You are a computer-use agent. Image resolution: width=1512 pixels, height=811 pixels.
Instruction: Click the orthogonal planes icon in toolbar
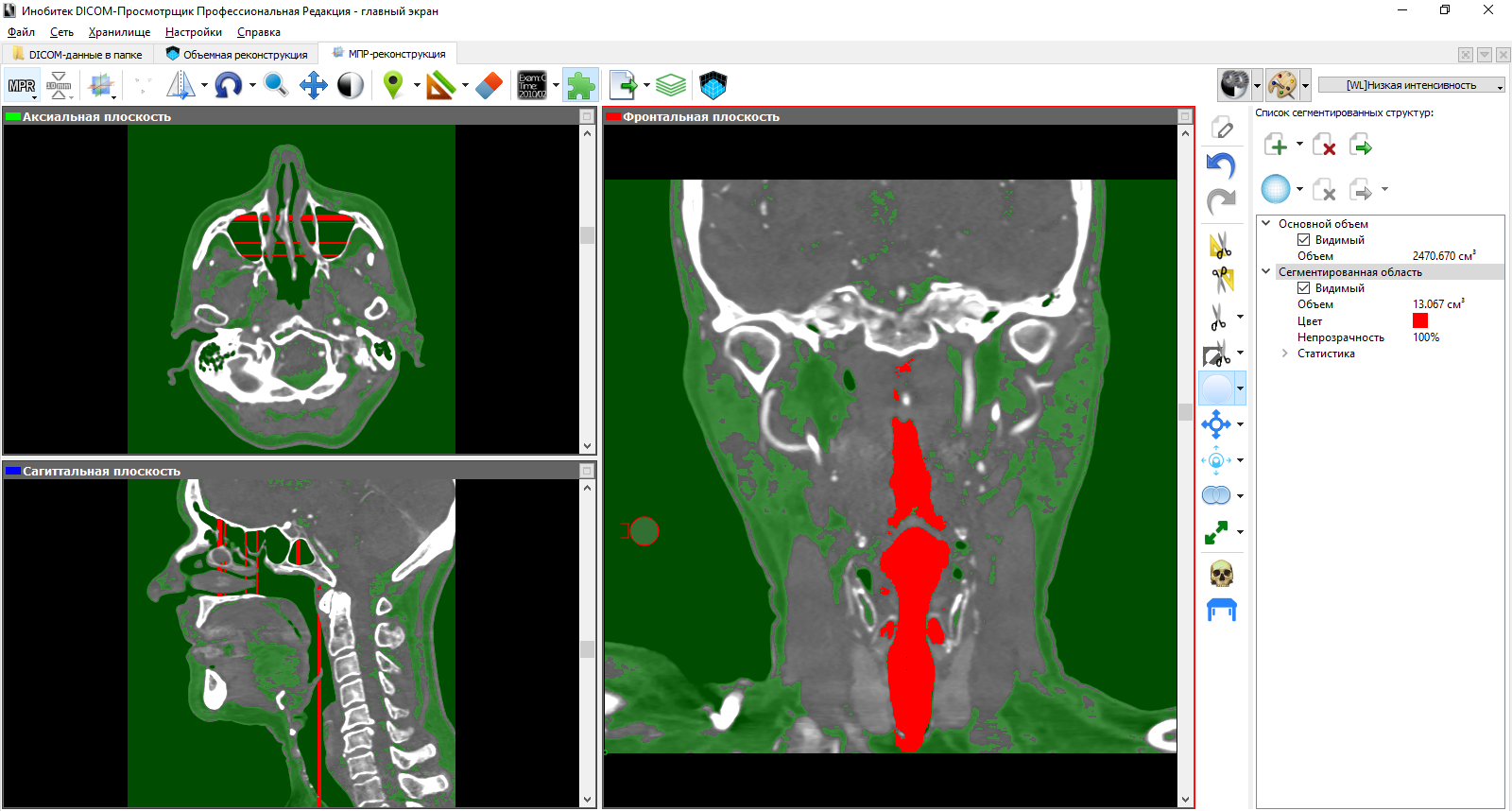(x=101, y=86)
